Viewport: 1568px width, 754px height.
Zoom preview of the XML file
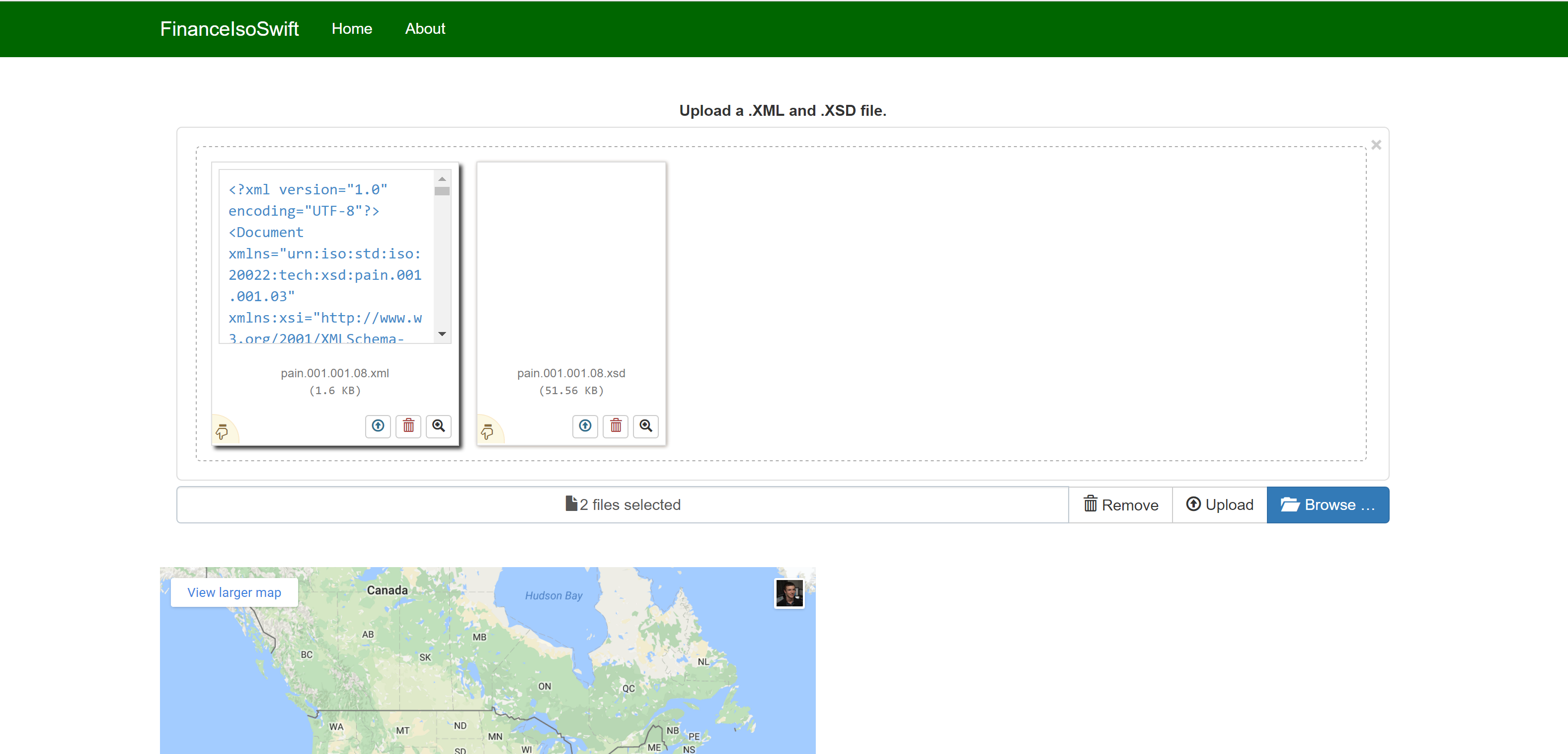[438, 426]
